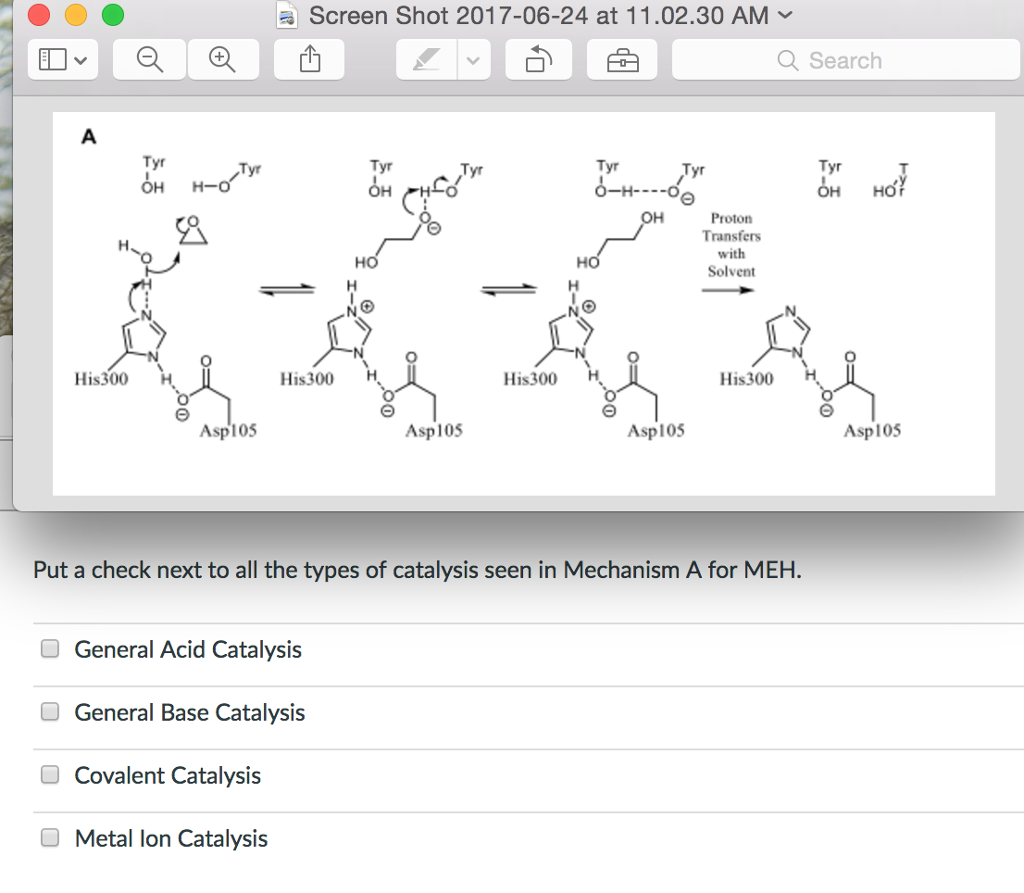
Task: Check the Metal Ion Catalysis option
Action: [x=49, y=837]
